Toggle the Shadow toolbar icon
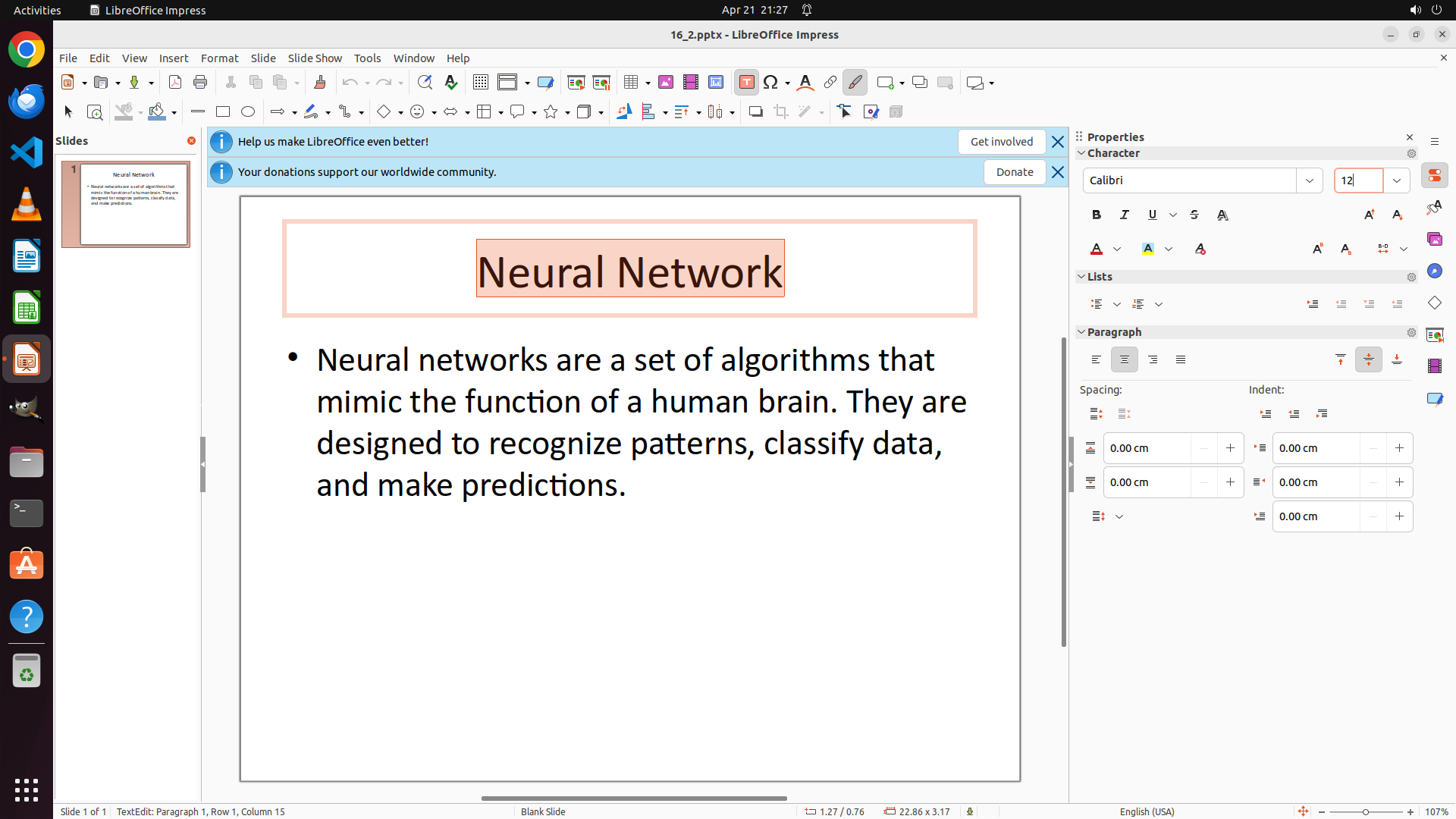The image size is (1456, 819). 755,111
